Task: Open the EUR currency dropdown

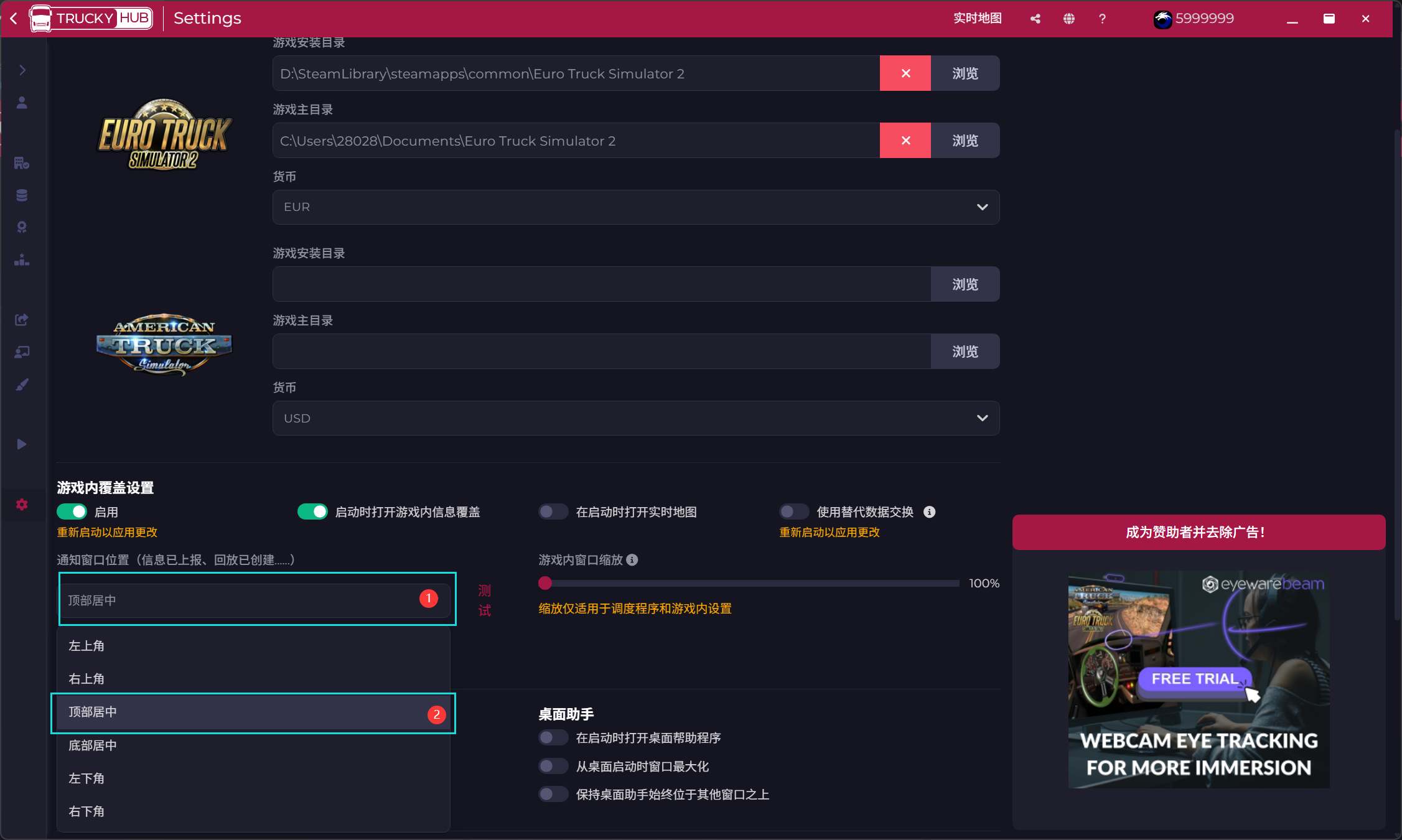Action: click(x=636, y=207)
